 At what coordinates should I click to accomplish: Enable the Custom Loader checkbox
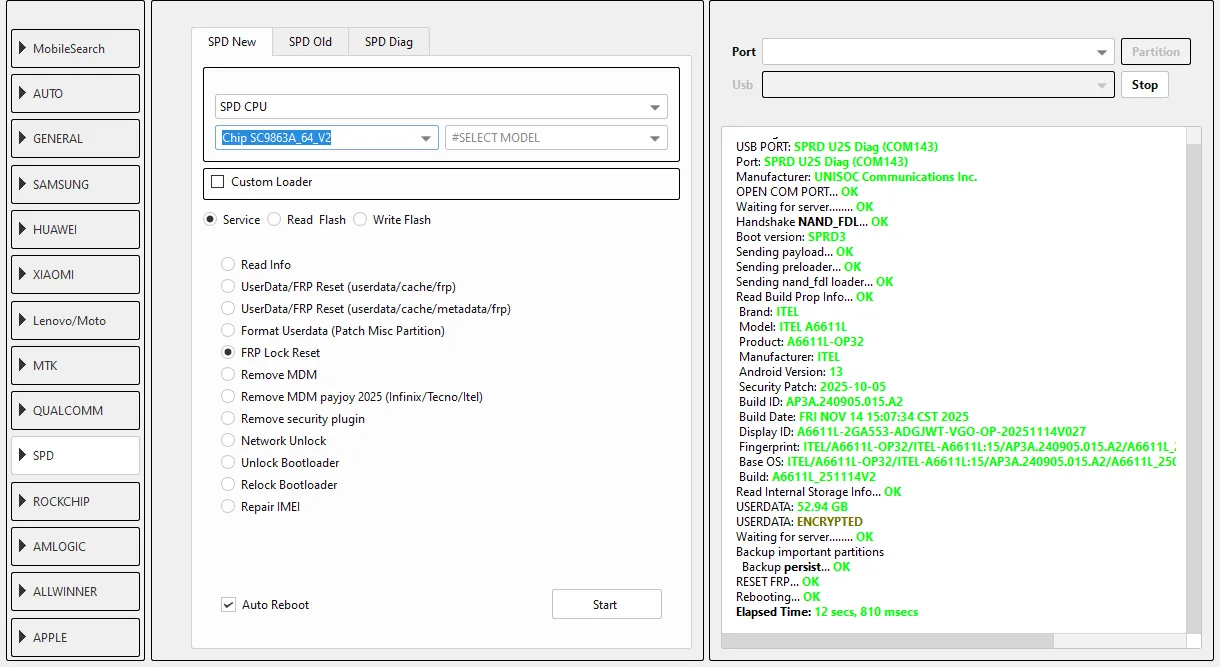tap(217, 182)
